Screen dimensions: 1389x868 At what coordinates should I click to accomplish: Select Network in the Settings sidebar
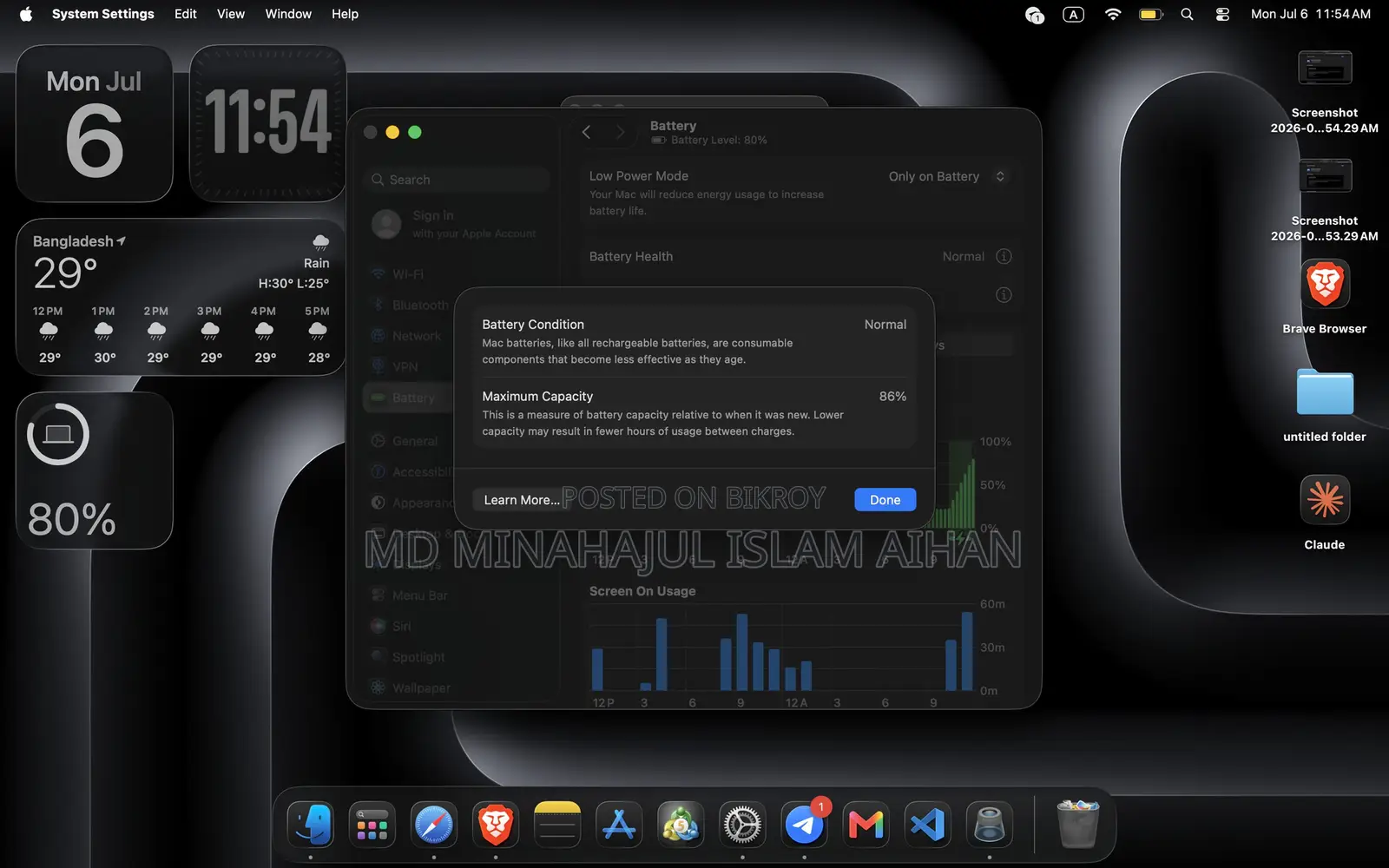click(406, 336)
